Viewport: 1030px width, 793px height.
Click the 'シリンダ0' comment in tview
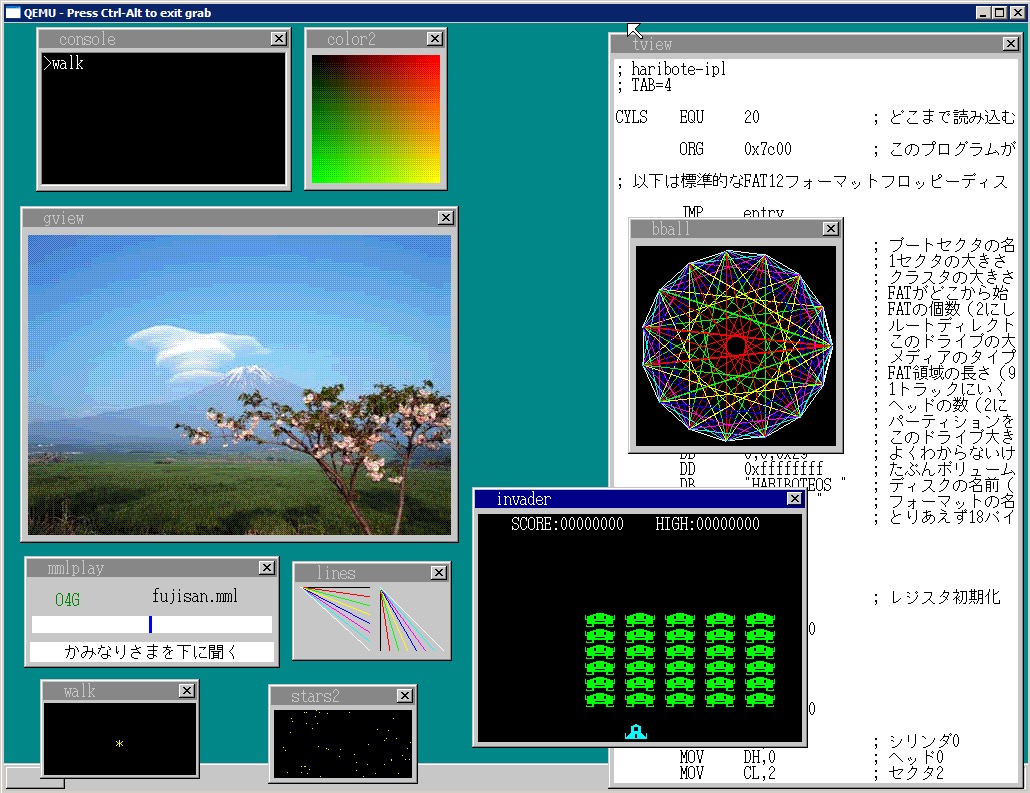click(924, 741)
